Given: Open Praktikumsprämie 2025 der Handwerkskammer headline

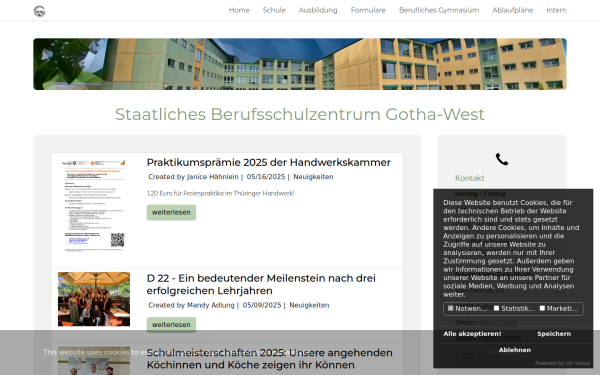Looking at the screenshot, I should click(x=269, y=162).
